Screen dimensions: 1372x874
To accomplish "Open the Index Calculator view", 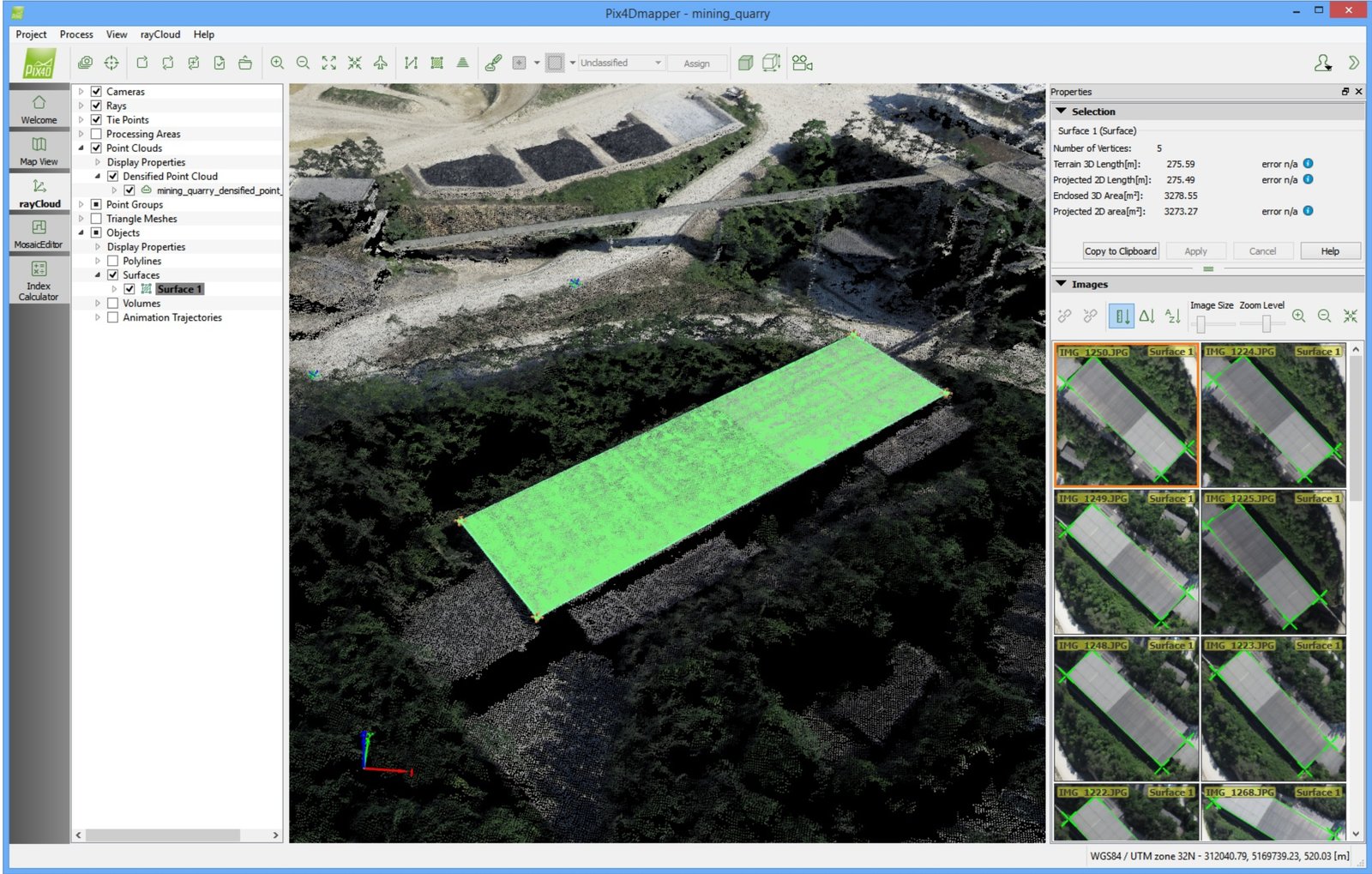I will click(x=39, y=280).
